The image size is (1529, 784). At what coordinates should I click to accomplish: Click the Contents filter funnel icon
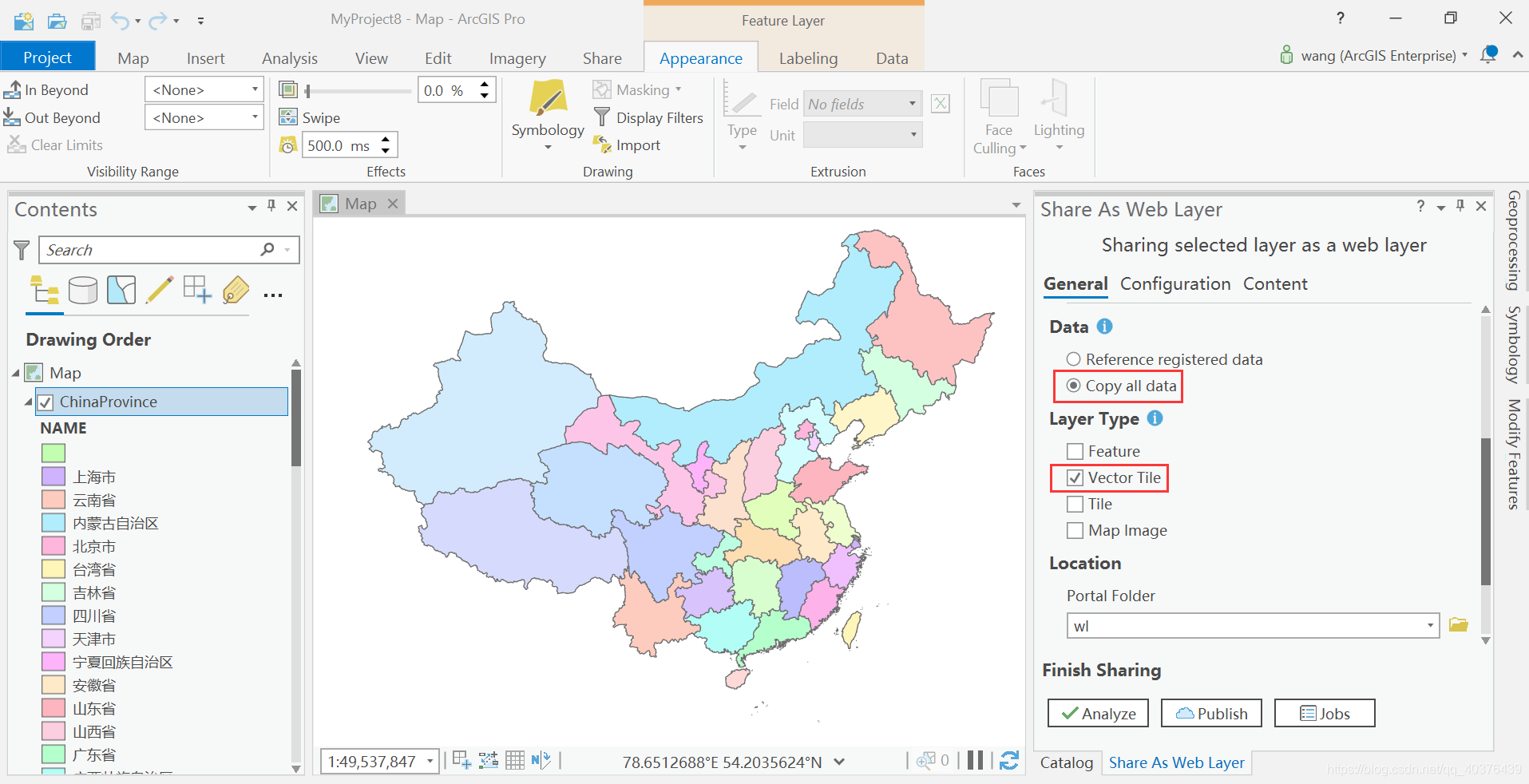click(x=22, y=250)
